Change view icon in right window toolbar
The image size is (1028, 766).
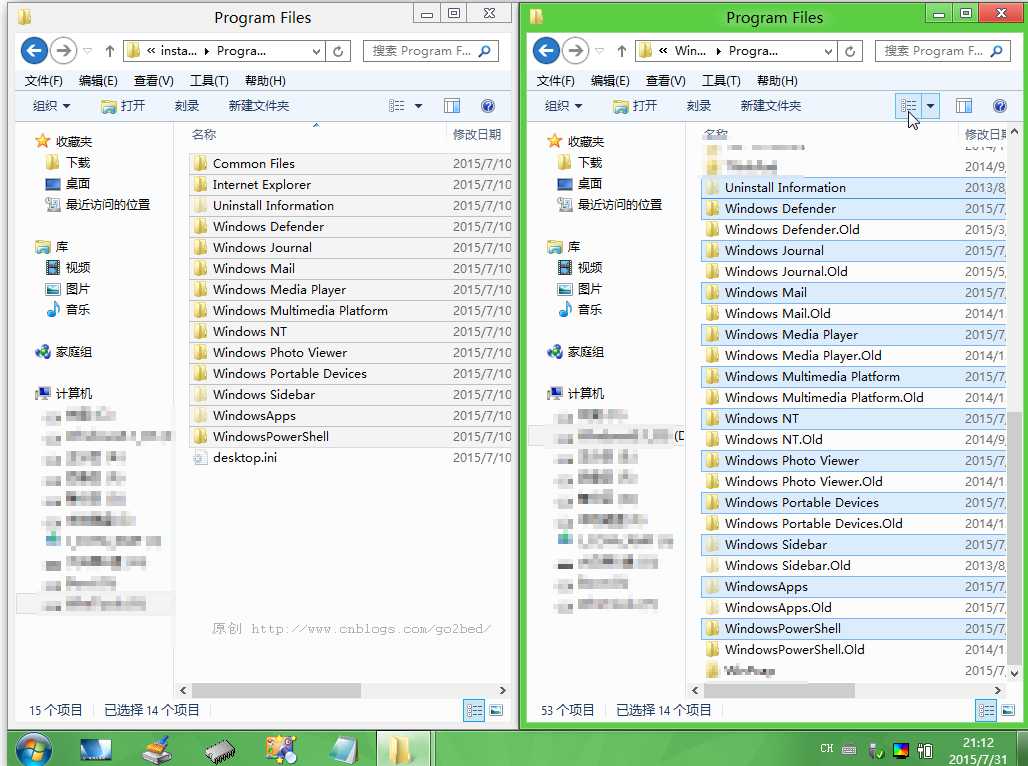tap(909, 106)
